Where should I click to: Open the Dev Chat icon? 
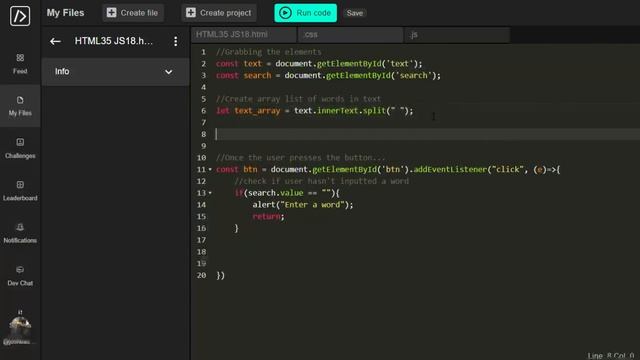[20, 269]
